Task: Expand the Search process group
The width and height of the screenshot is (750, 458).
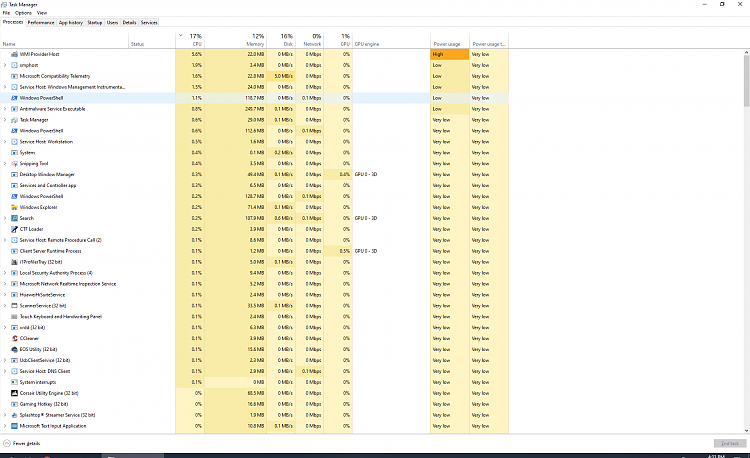Action: point(5,218)
